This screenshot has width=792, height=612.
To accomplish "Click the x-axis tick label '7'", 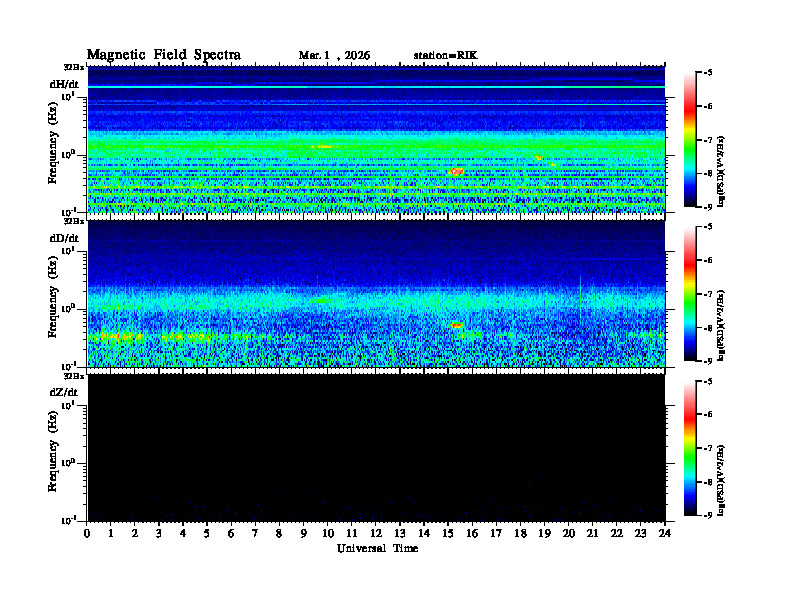I will [x=255, y=534].
